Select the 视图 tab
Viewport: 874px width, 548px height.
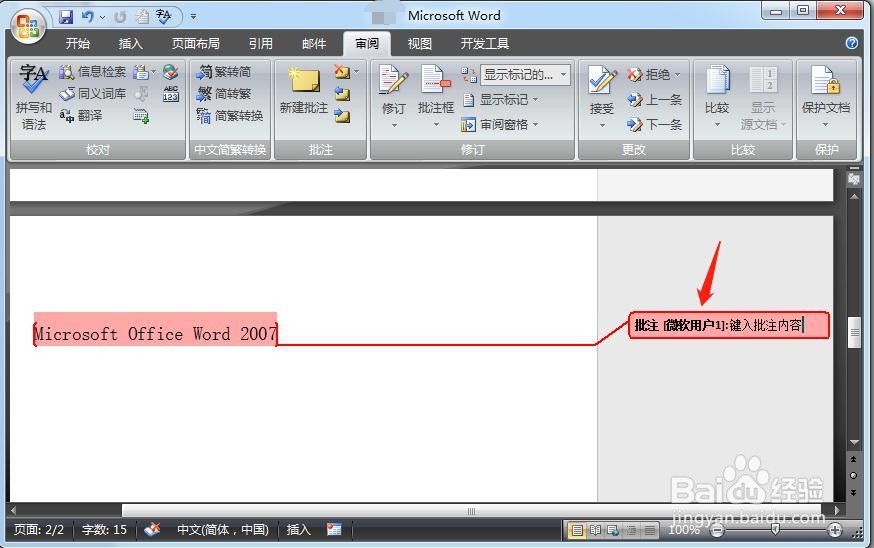click(x=419, y=43)
